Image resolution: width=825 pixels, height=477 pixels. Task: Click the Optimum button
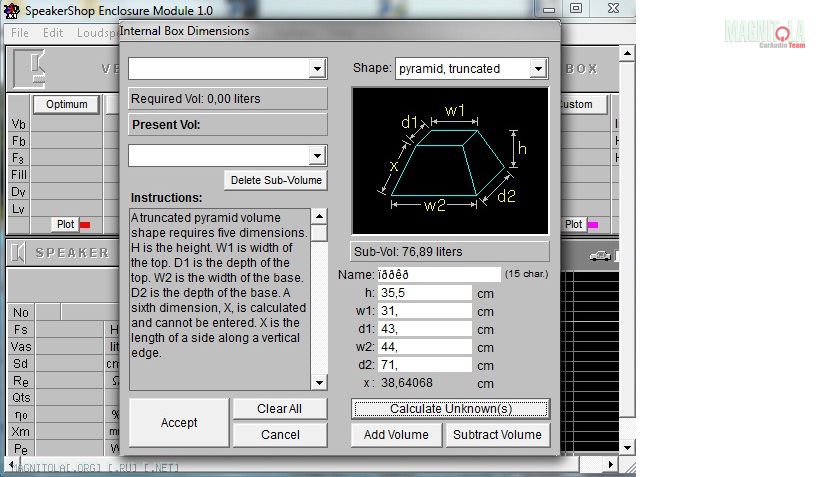point(66,104)
